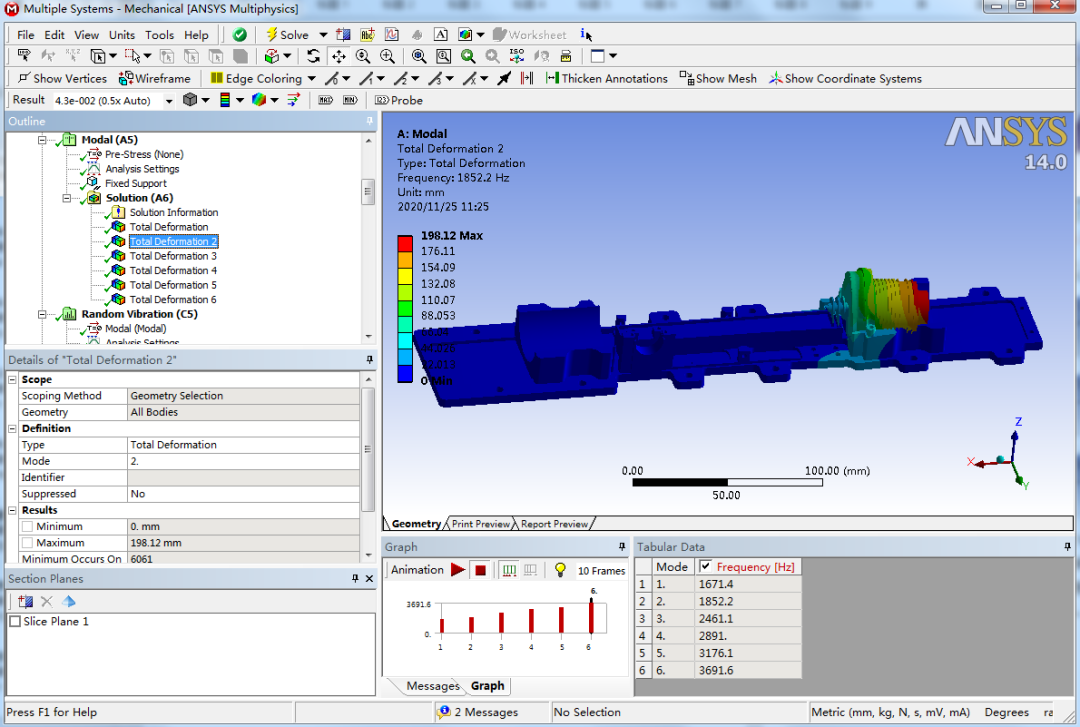Select Total Deformation 5 in the outline
This screenshot has height=727, width=1080.
[x=172, y=285]
